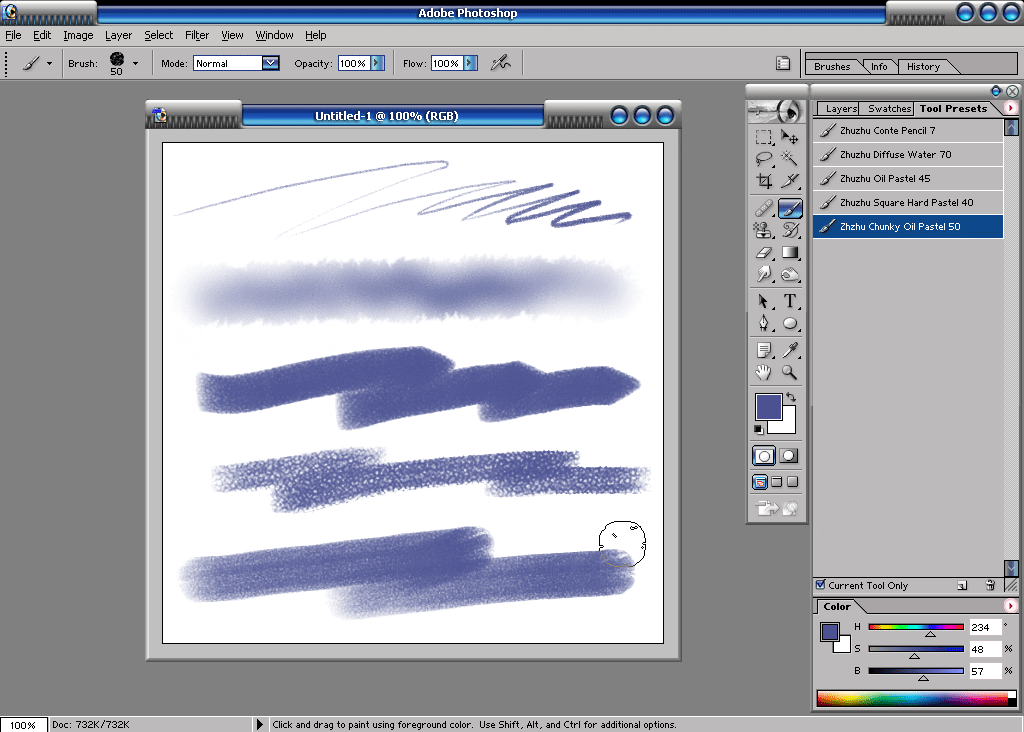
Task: Click the zoom percentage field in status bar
Action: [23, 725]
